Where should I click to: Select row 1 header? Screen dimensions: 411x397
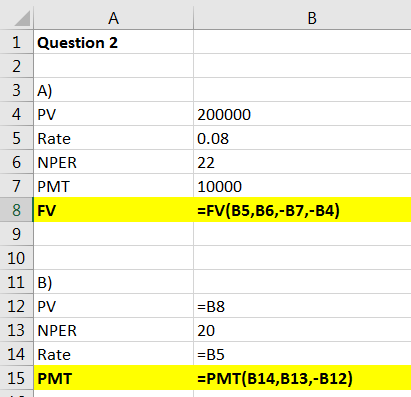(x=16, y=42)
